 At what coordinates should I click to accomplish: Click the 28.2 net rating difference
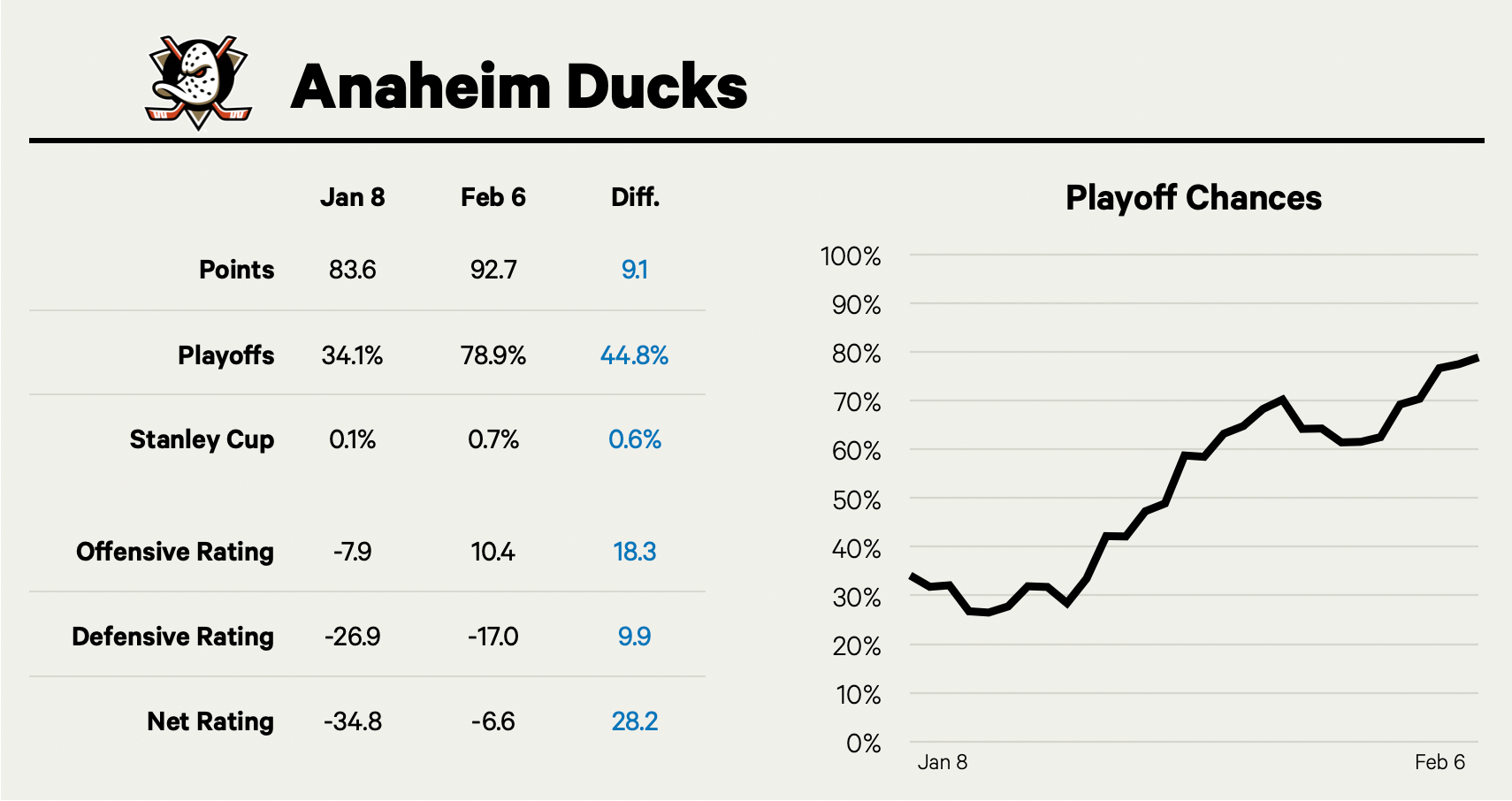point(634,721)
